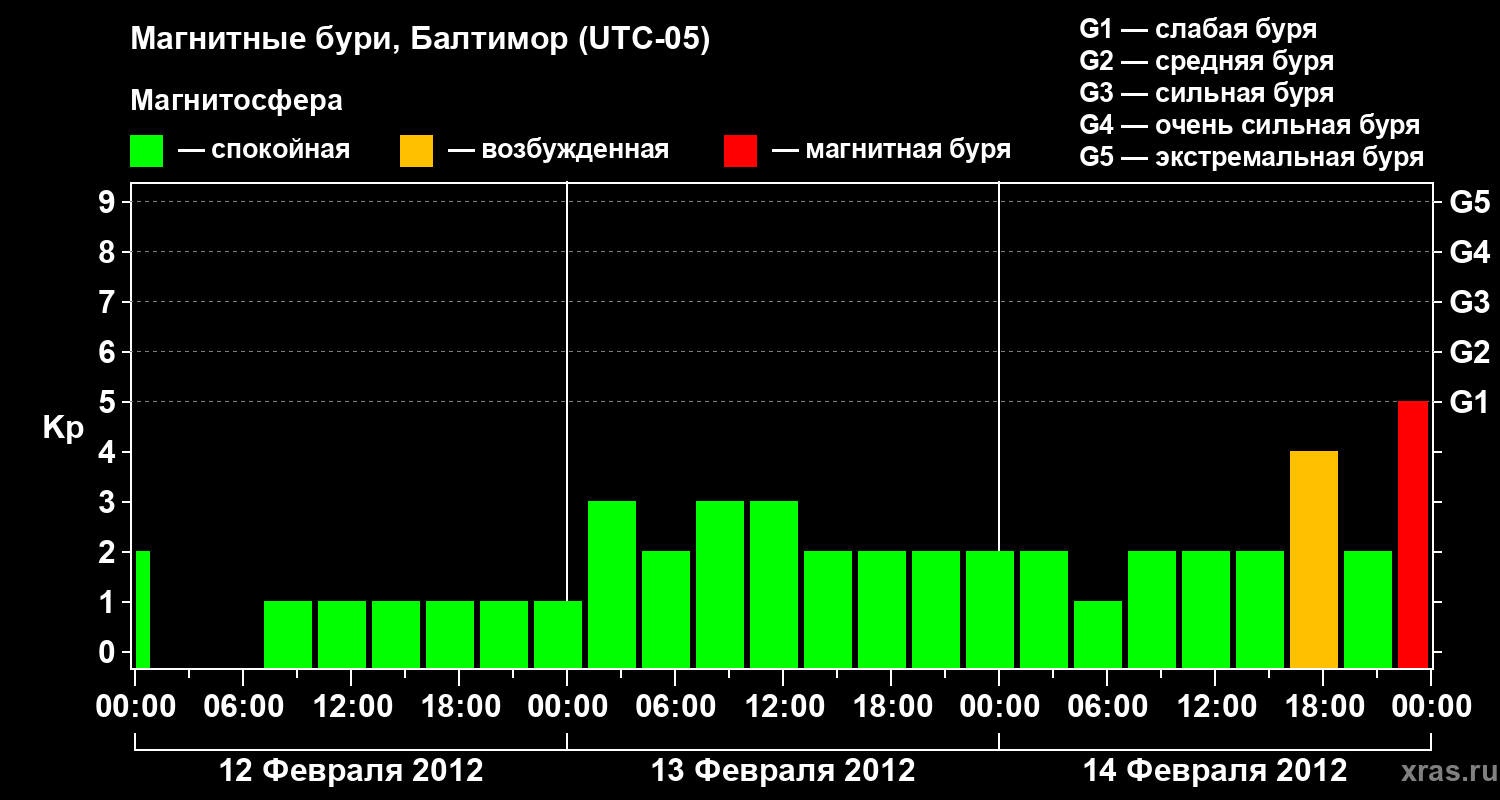Click the 'G4' label on the right axis
The width and height of the screenshot is (1500, 800).
point(1470,252)
